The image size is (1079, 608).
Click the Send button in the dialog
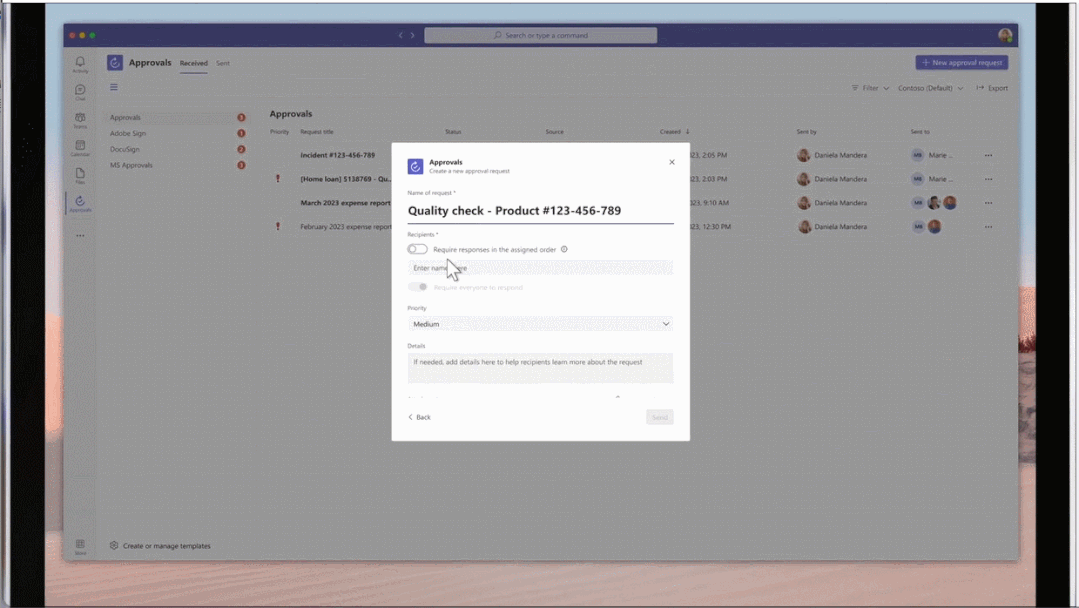[659, 417]
